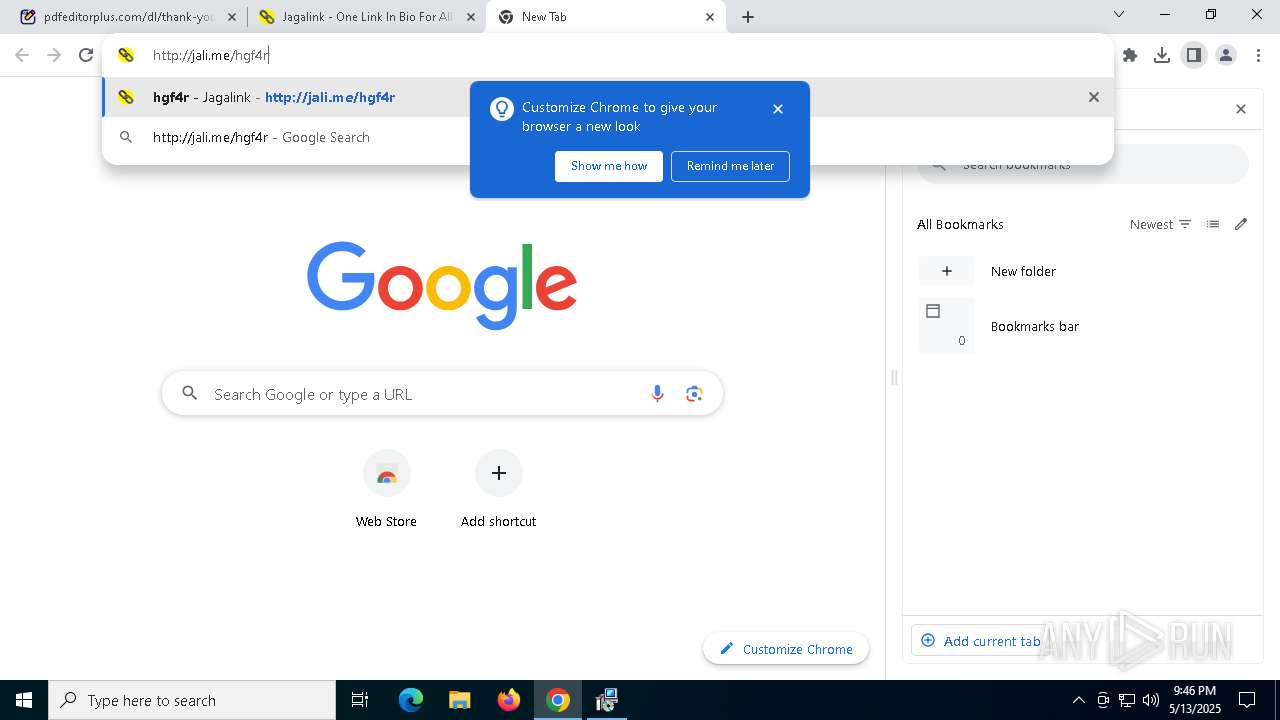The height and width of the screenshot is (720, 1280).
Task: Switch bookmarks list view icon
Action: point(1213,224)
